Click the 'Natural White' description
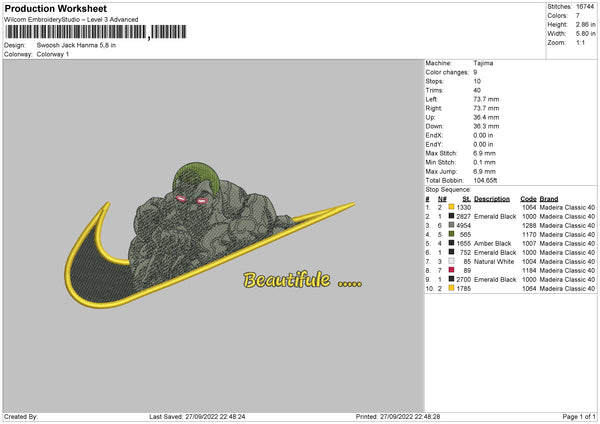 point(494,262)
